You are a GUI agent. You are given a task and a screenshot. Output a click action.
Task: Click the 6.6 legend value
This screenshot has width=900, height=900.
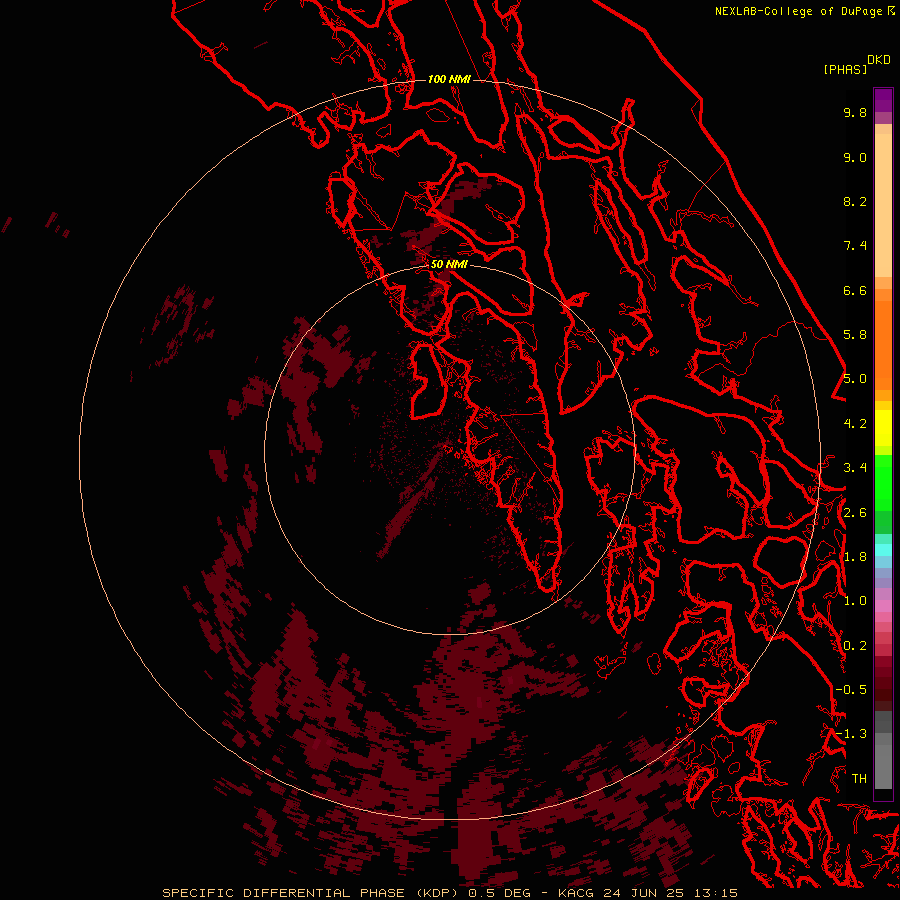click(855, 290)
